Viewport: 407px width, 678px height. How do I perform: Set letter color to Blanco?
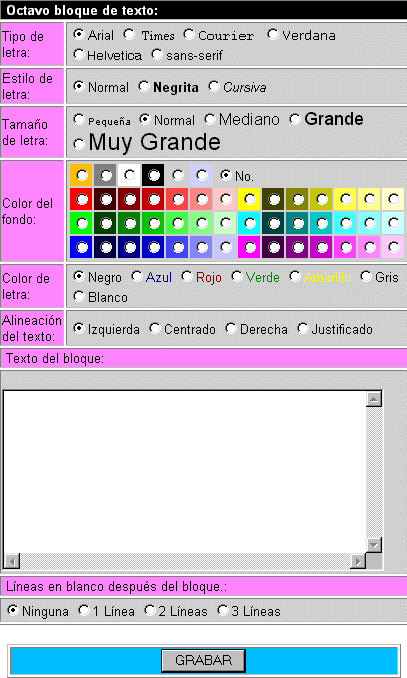tap(79, 296)
